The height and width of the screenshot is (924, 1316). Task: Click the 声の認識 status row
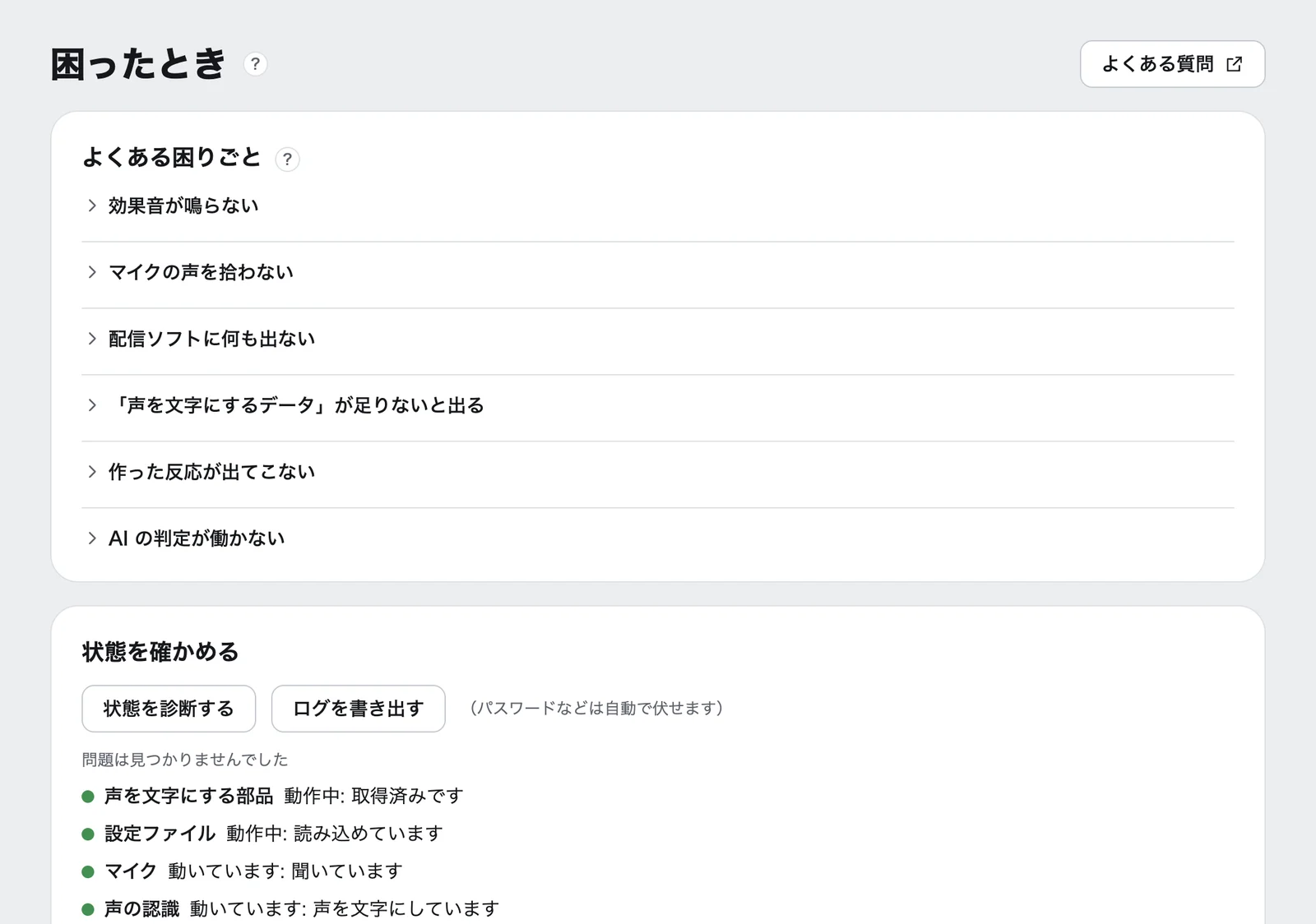click(291, 908)
